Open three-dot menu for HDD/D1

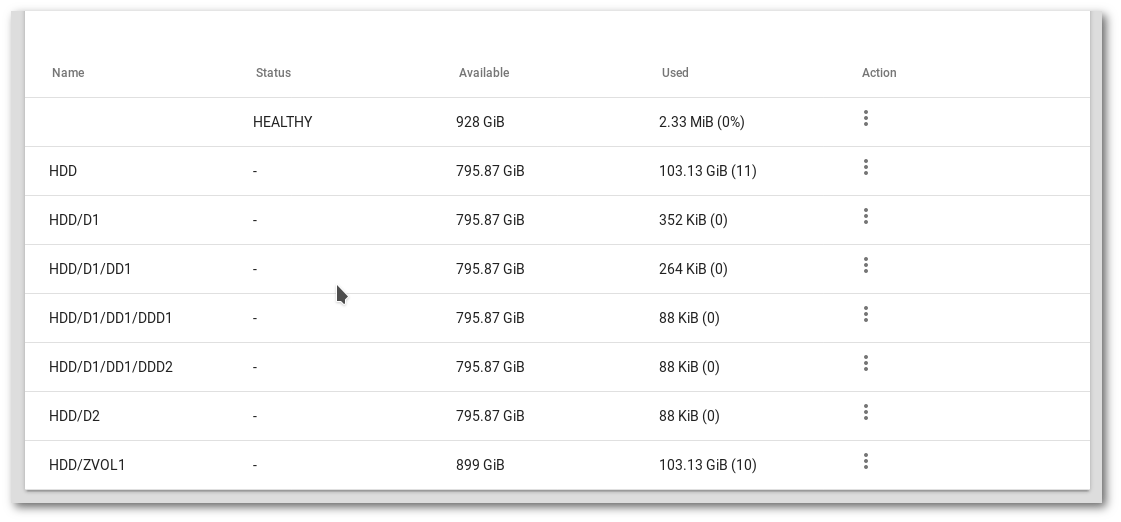pyautogui.click(x=866, y=217)
